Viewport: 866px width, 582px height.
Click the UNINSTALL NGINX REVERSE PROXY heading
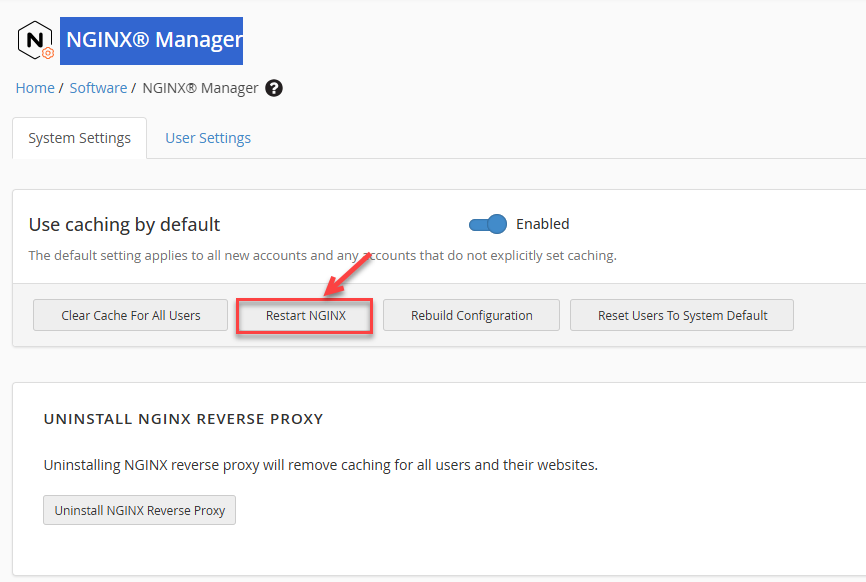pos(183,419)
